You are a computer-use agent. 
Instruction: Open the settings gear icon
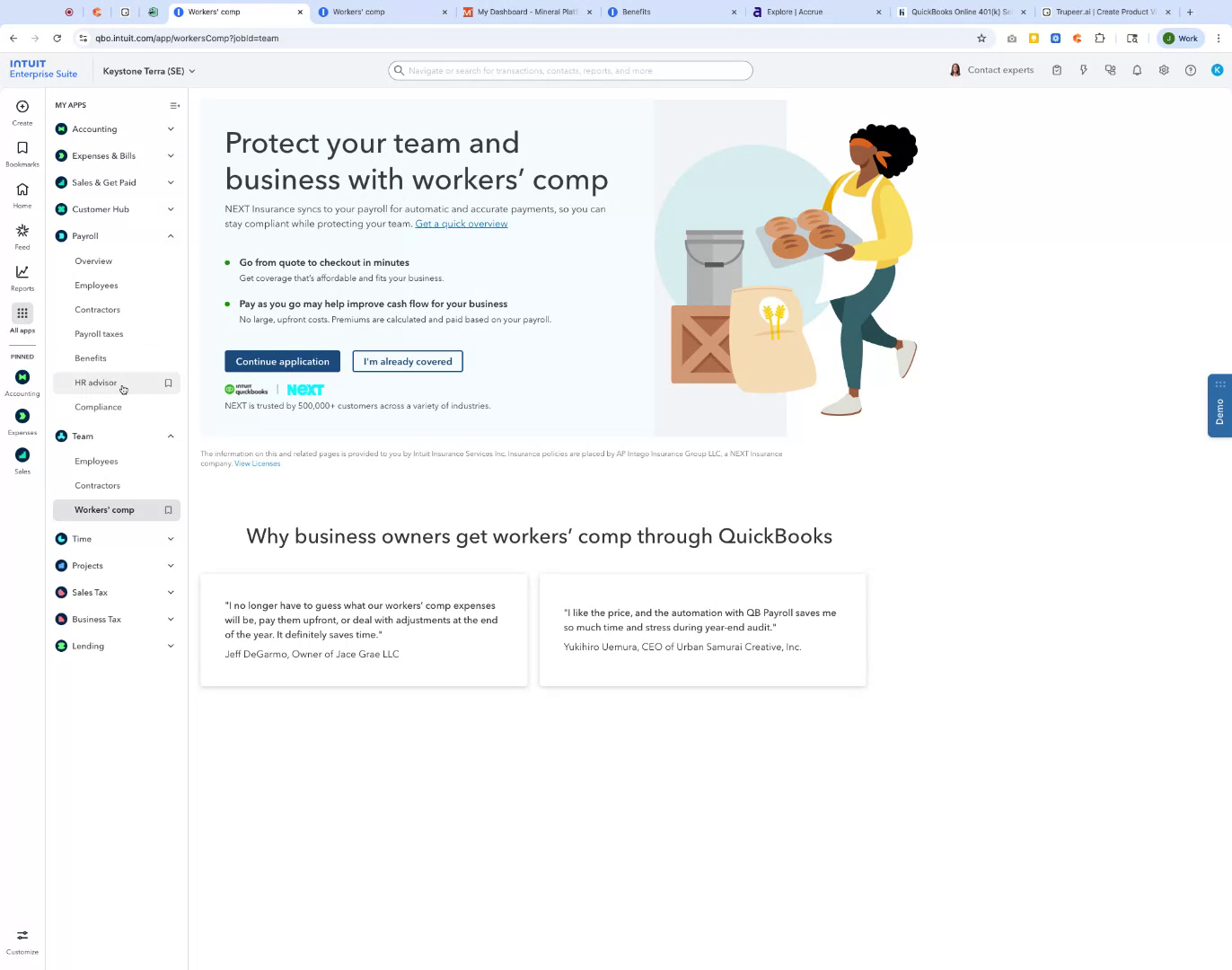click(x=1164, y=70)
